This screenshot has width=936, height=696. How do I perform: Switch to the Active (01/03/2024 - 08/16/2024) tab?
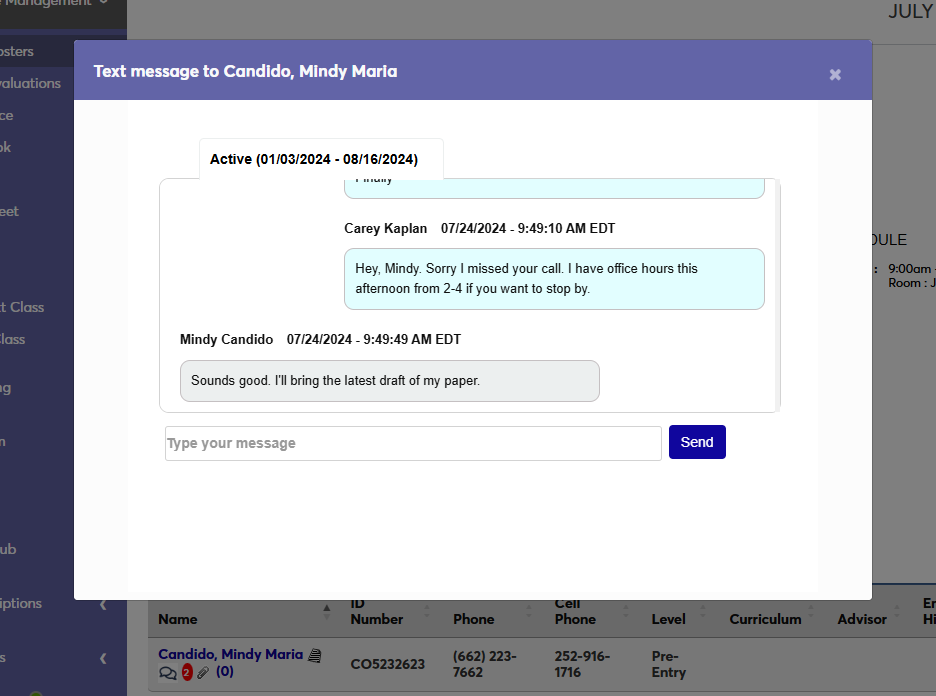[320, 158]
